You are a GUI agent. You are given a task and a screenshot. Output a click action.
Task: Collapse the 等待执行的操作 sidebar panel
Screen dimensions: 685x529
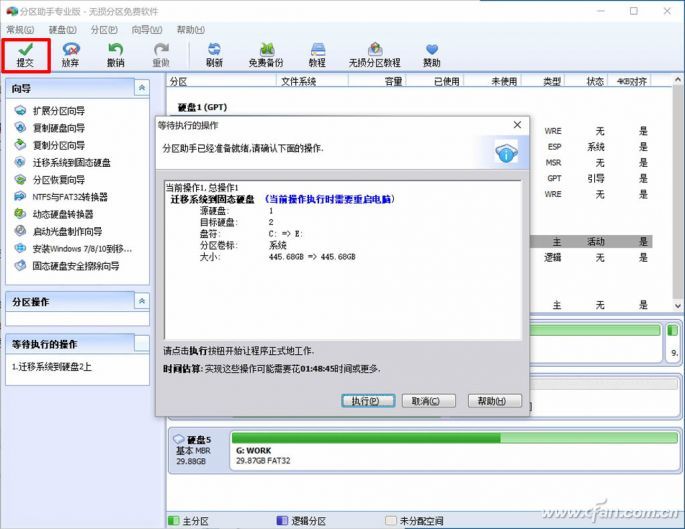point(141,343)
